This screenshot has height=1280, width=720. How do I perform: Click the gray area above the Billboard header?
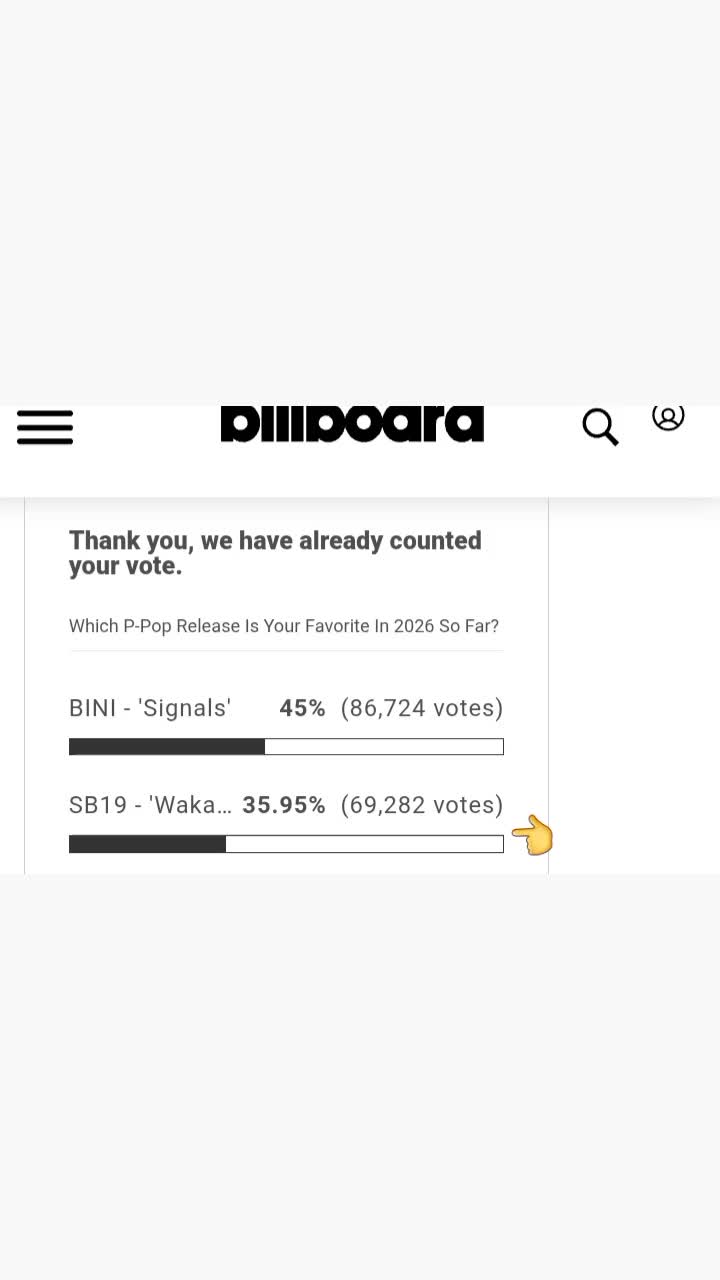pyautogui.click(x=360, y=202)
